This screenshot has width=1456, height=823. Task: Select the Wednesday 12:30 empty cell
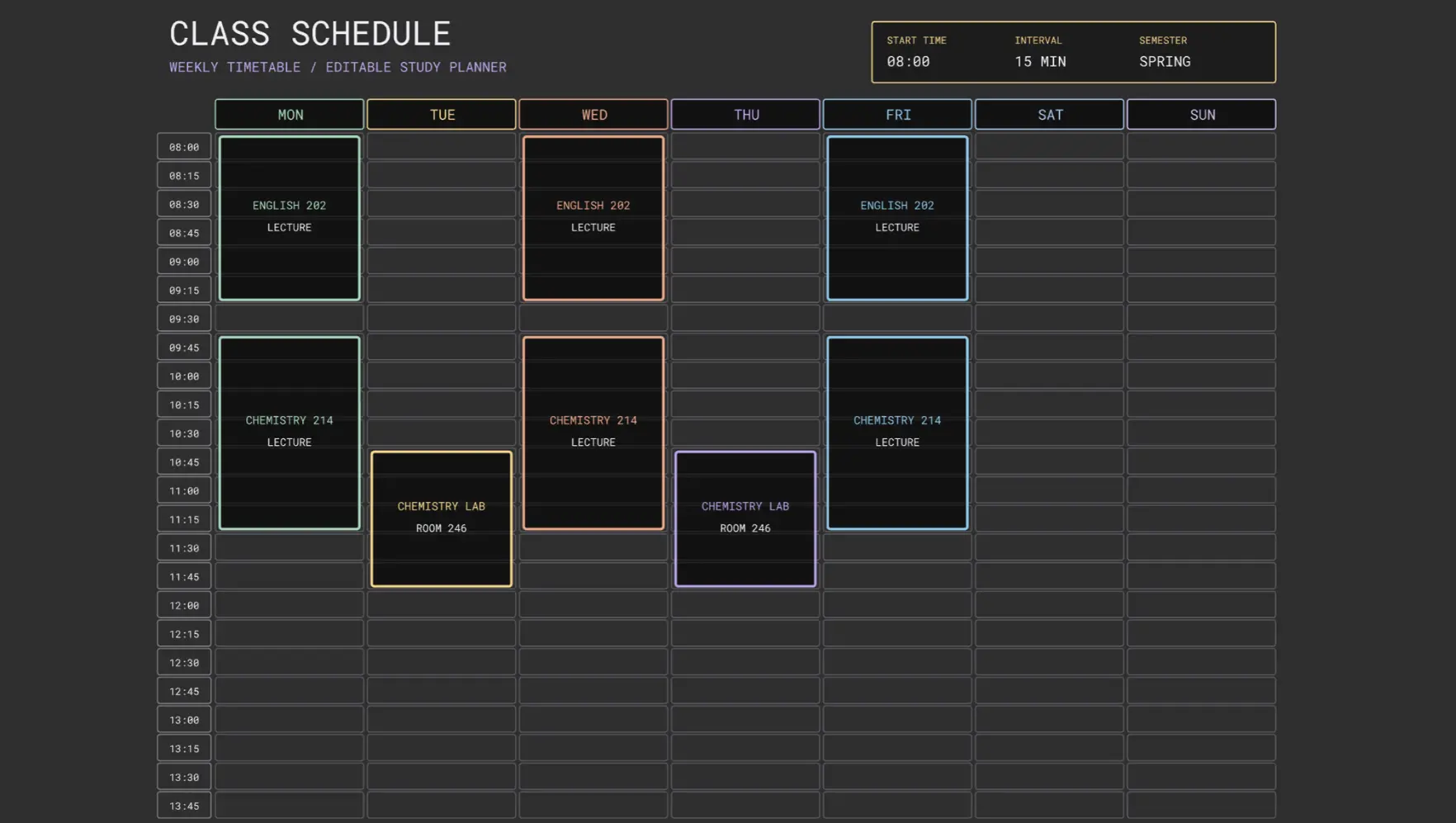coord(593,662)
